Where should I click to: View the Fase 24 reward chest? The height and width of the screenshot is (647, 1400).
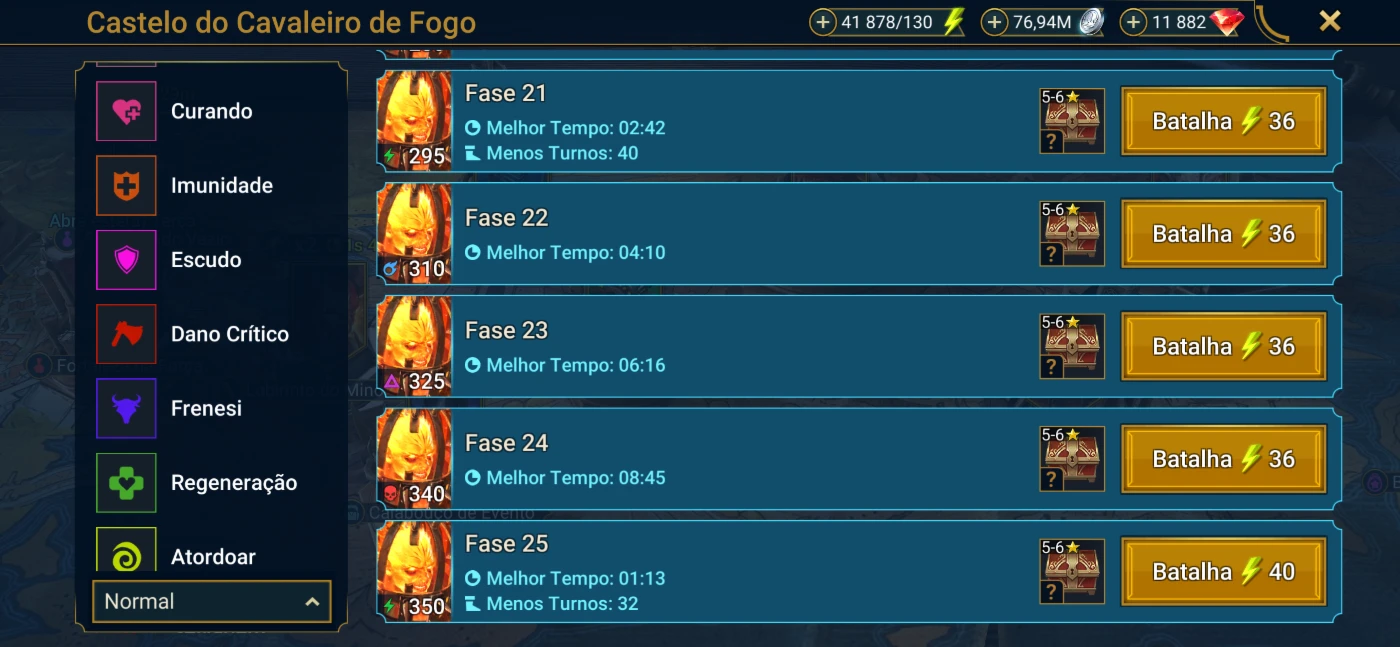(x=1072, y=459)
